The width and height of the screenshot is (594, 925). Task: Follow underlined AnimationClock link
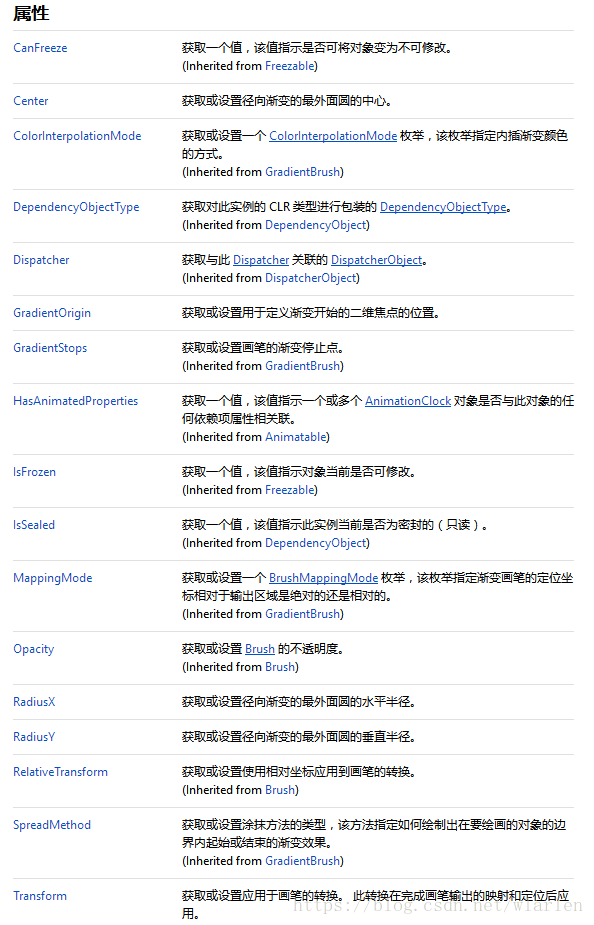408,401
